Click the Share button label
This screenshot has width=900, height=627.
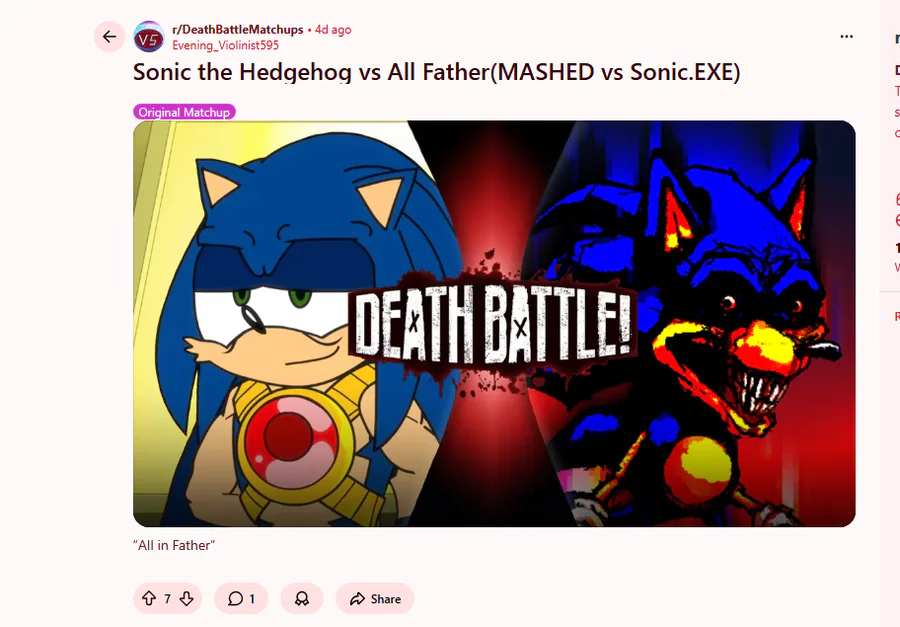(386, 599)
